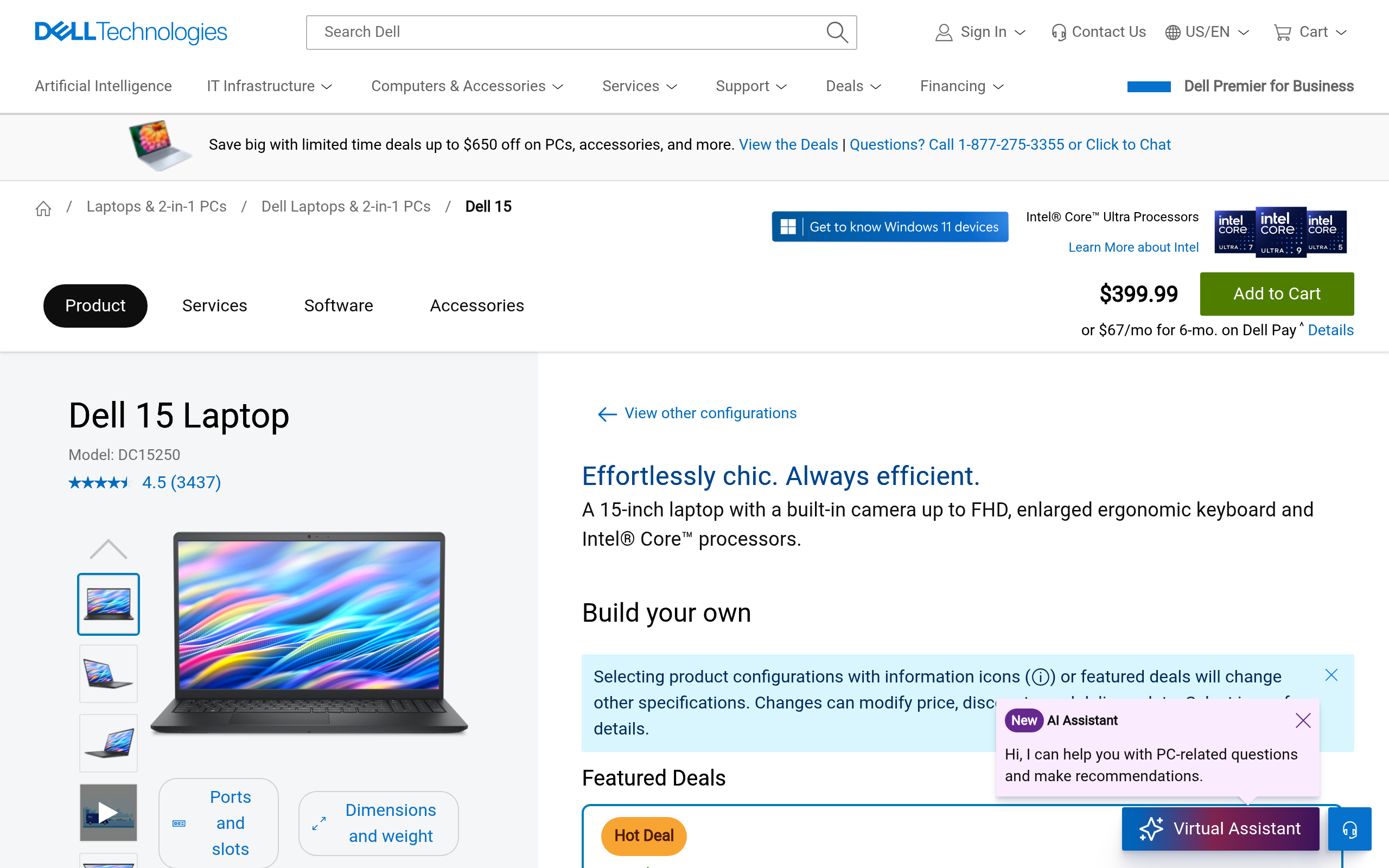Click the Dell Technologies logo
Viewport: 1389px width, 868px height.
coord(131,32)
